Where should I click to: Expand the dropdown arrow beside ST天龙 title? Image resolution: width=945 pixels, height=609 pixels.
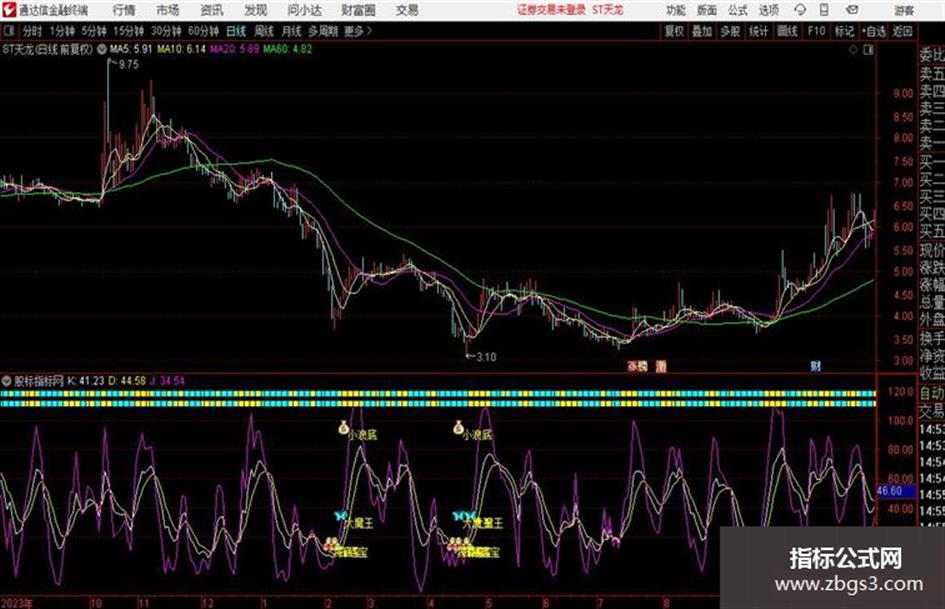(x=102, y=49)
